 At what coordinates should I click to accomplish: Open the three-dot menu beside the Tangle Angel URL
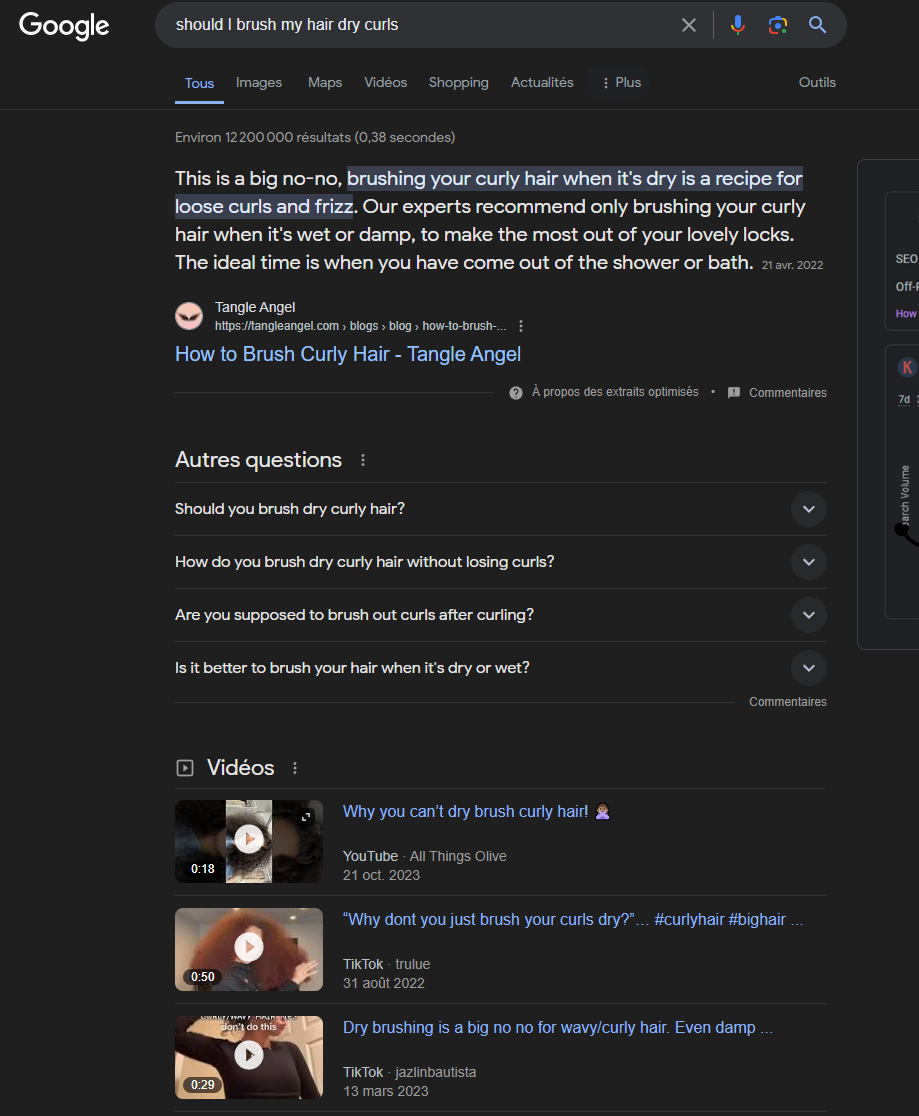coord(521,326)
